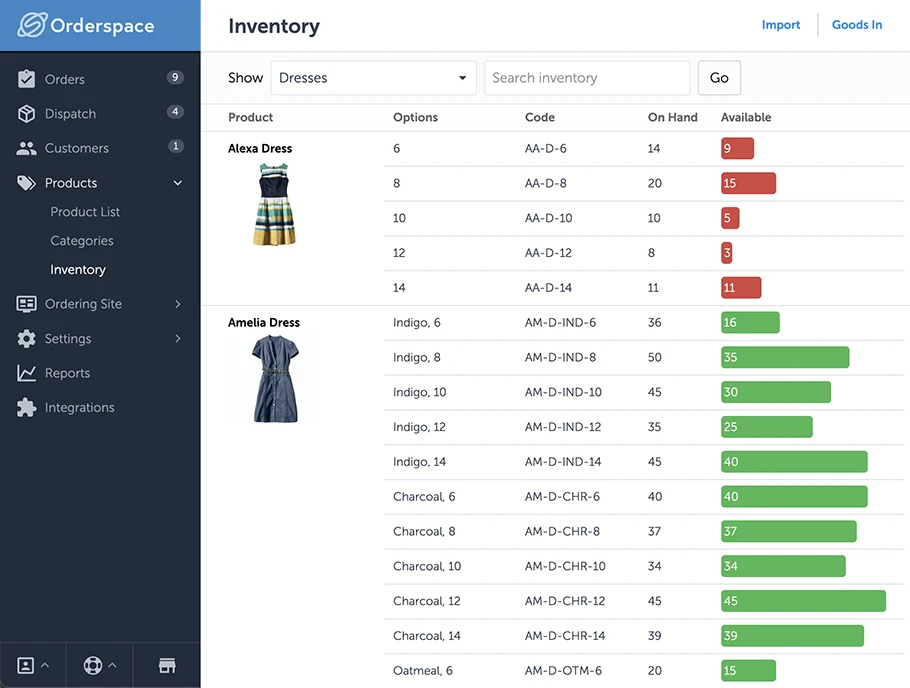Click the Dispatch box icon
The image size is (910, 688).
tap(27, 114)
